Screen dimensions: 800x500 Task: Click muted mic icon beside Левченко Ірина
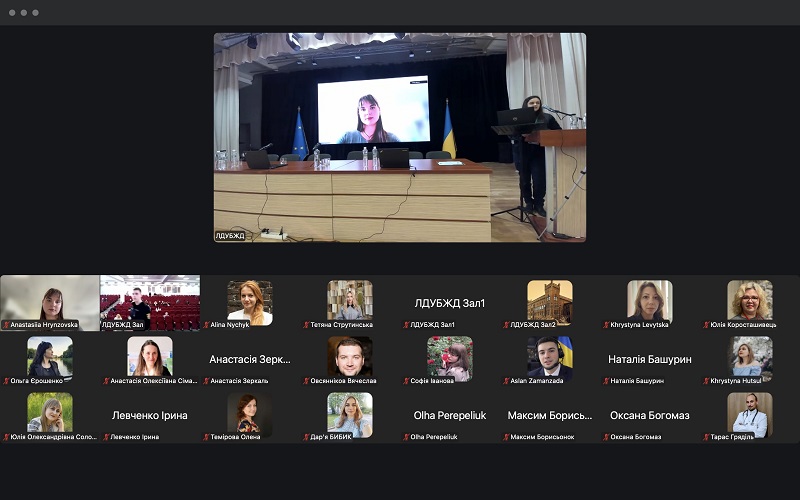coord(106,437)
